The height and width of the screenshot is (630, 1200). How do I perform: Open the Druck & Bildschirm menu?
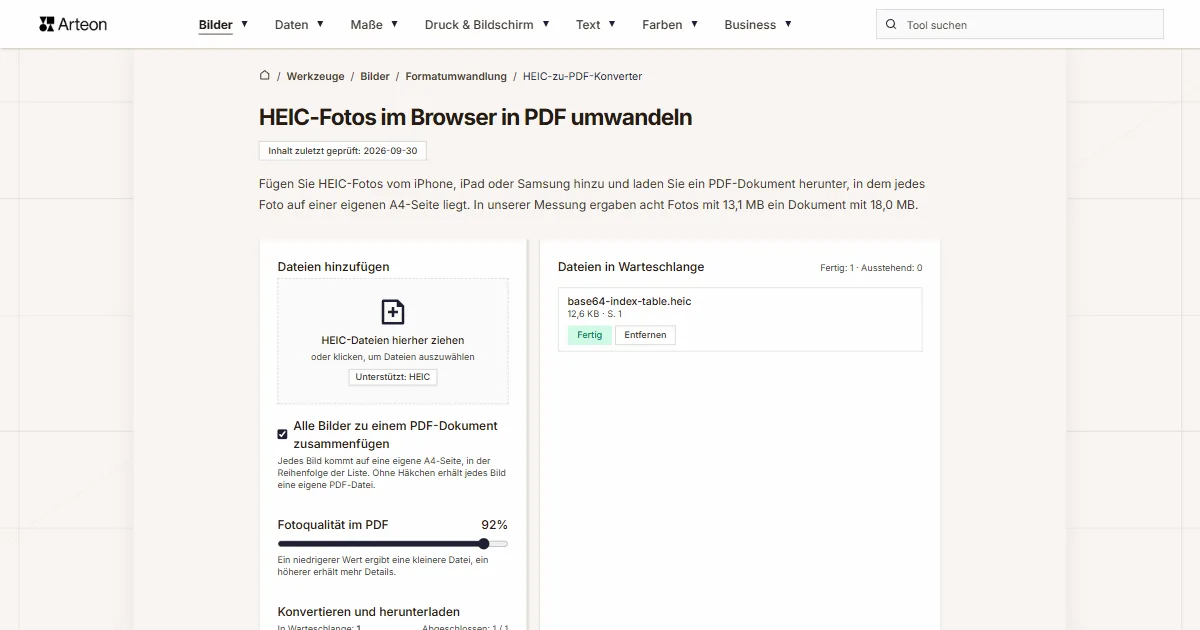[x=479, y=25]
